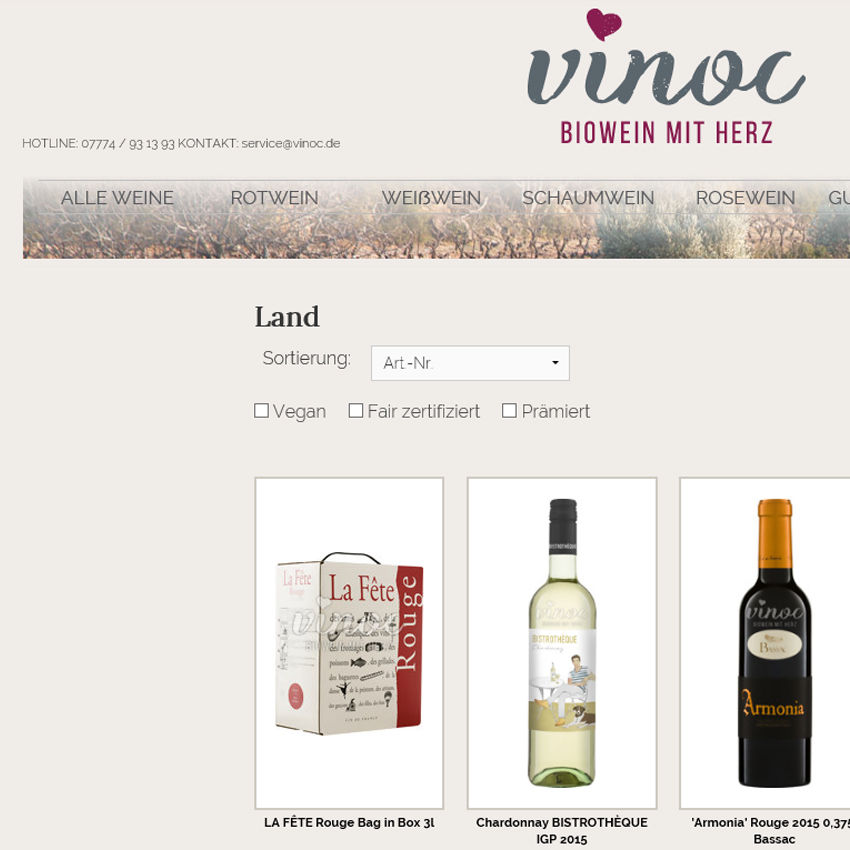Screen dimensions: 850x850
Task: Open the Weißwein menu item
Action: (x=432, y=198)
